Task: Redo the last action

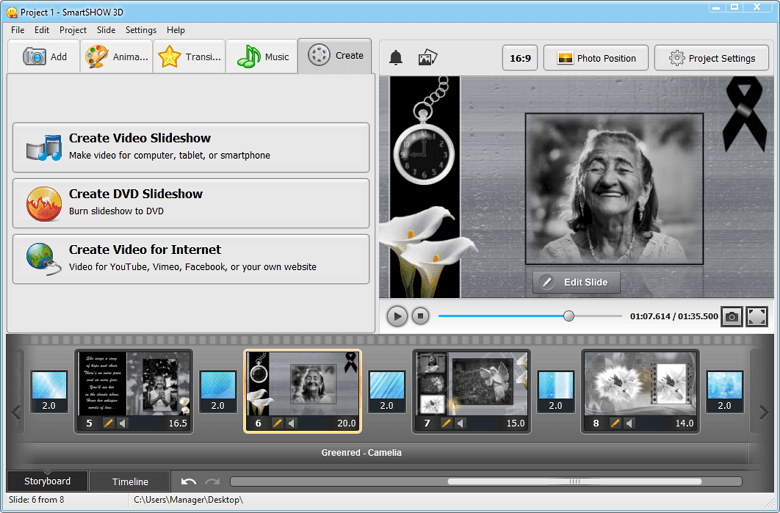Action: tap(212, 482)
